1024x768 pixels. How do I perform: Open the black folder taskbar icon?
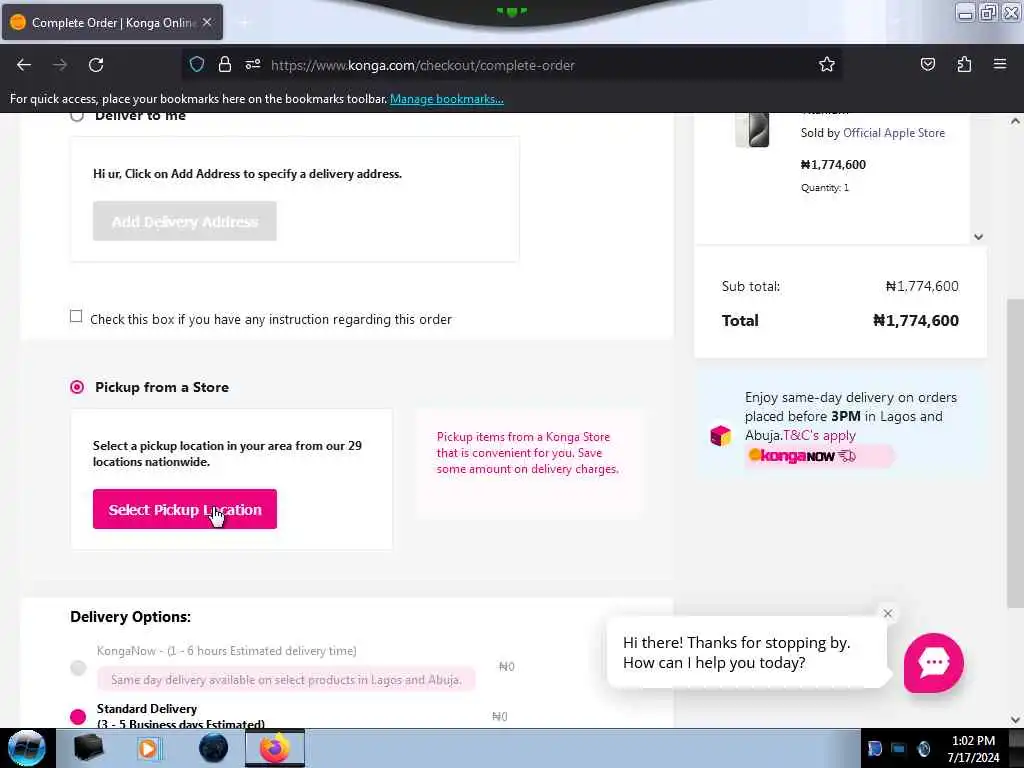[x=89, y=748]
